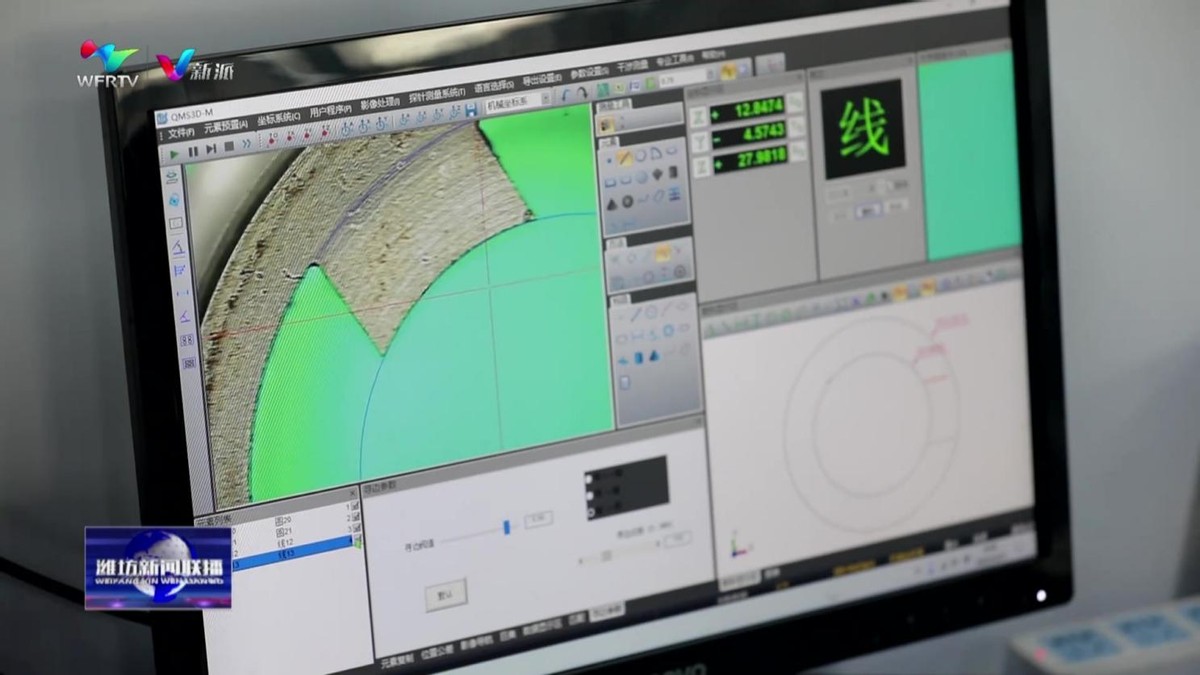The width and height of the screenshot is (1200, 675).
Task: Open the 文件(F) menu
Action: pyautogui.click(x=181, y=133)
